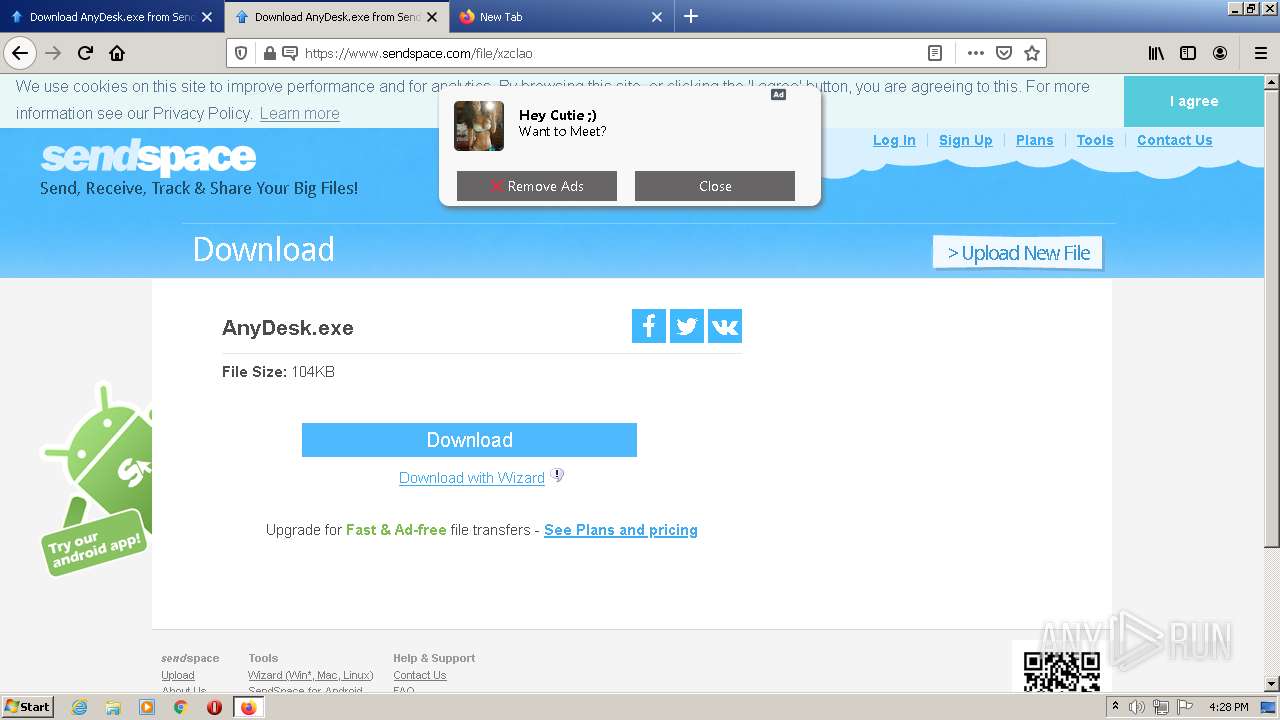Go to the Plans page link
This screenshot has height=720, width=1280.
tap(1035, 140)
